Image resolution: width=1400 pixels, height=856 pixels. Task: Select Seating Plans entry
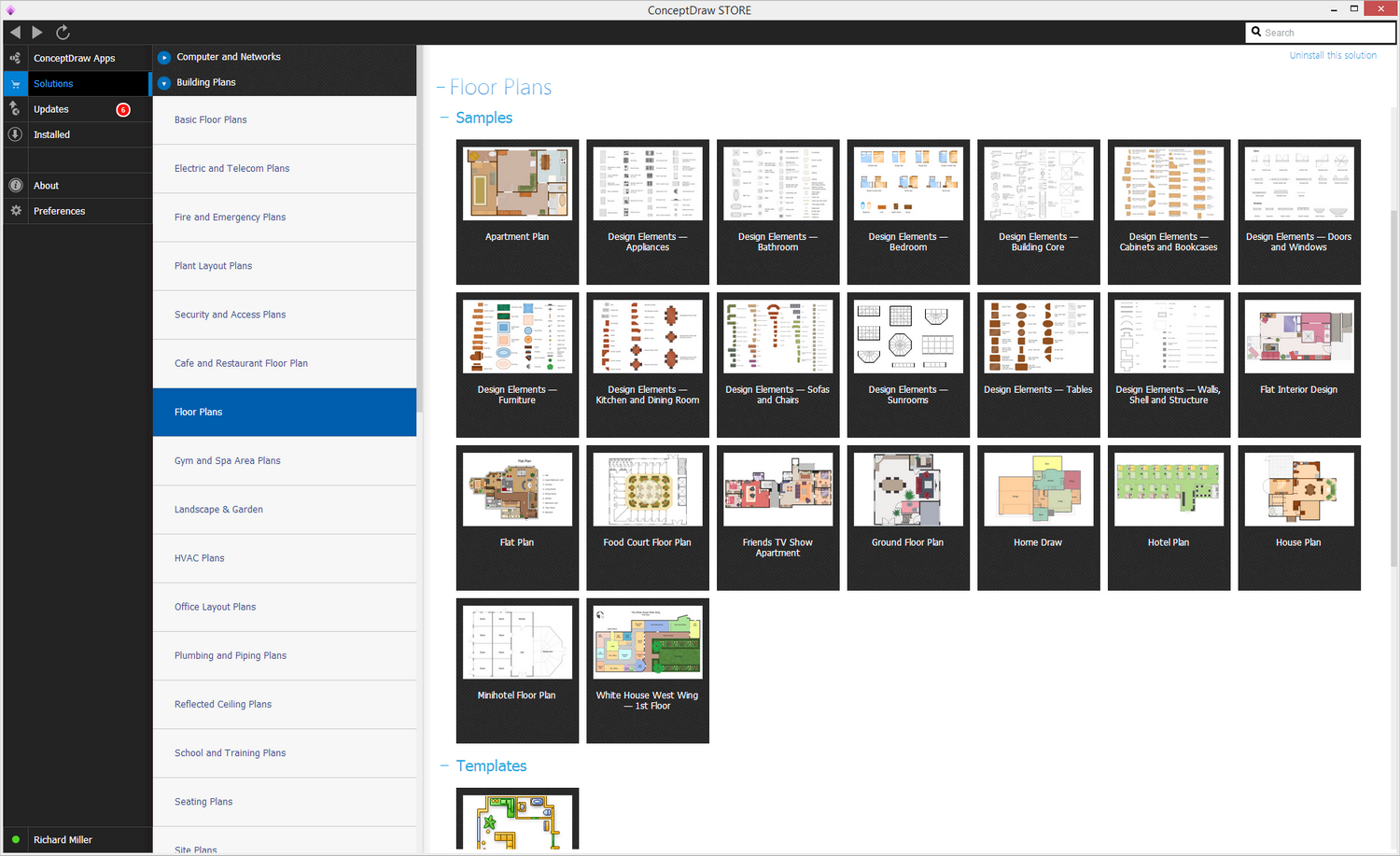(x=285, y=802)
